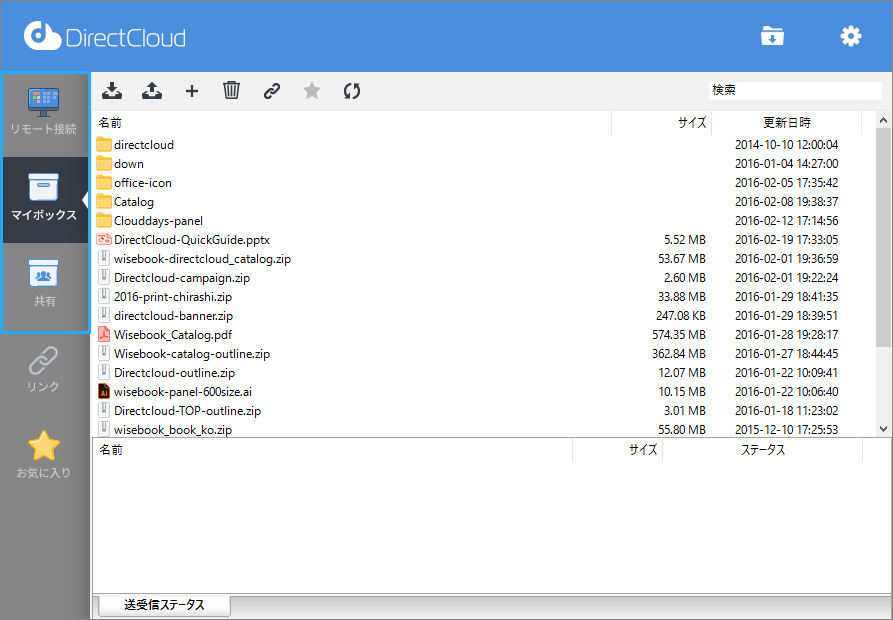
Task: Click the ステータス column header
Action: click(x=763, y=450)
